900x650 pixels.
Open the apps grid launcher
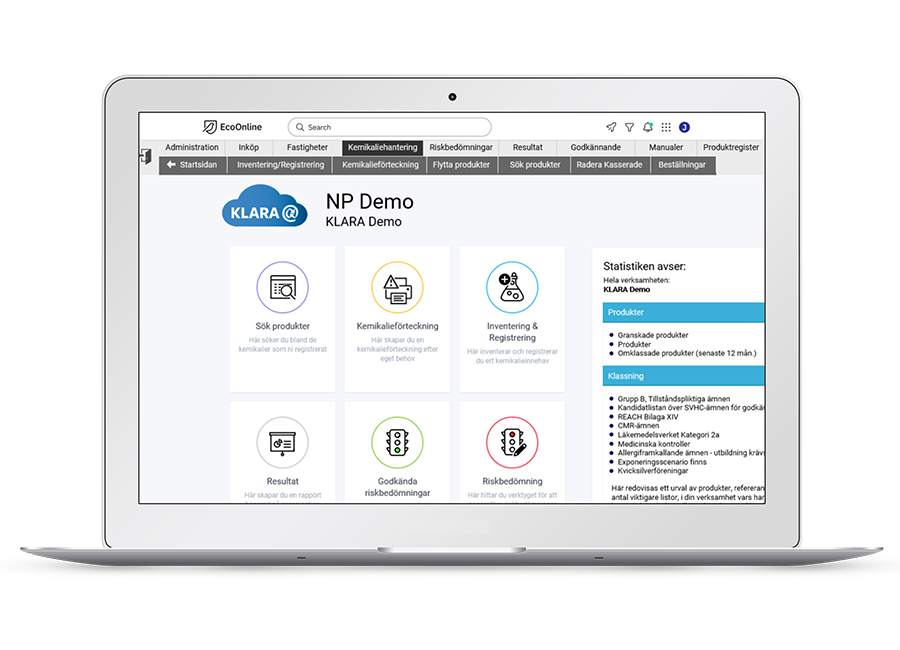click(x=666, y=127)
